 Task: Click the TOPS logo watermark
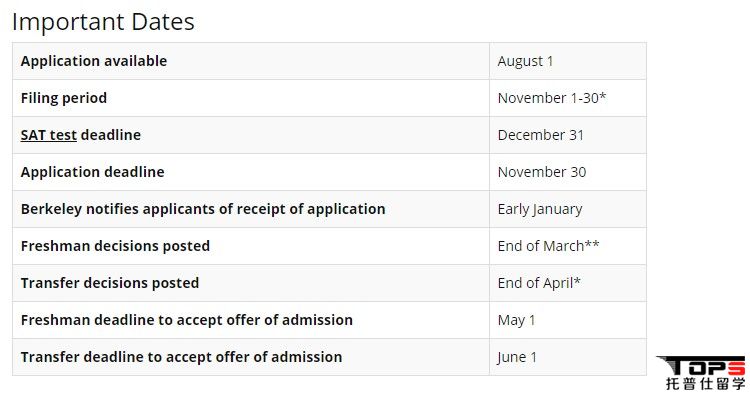tap(702, 372)
